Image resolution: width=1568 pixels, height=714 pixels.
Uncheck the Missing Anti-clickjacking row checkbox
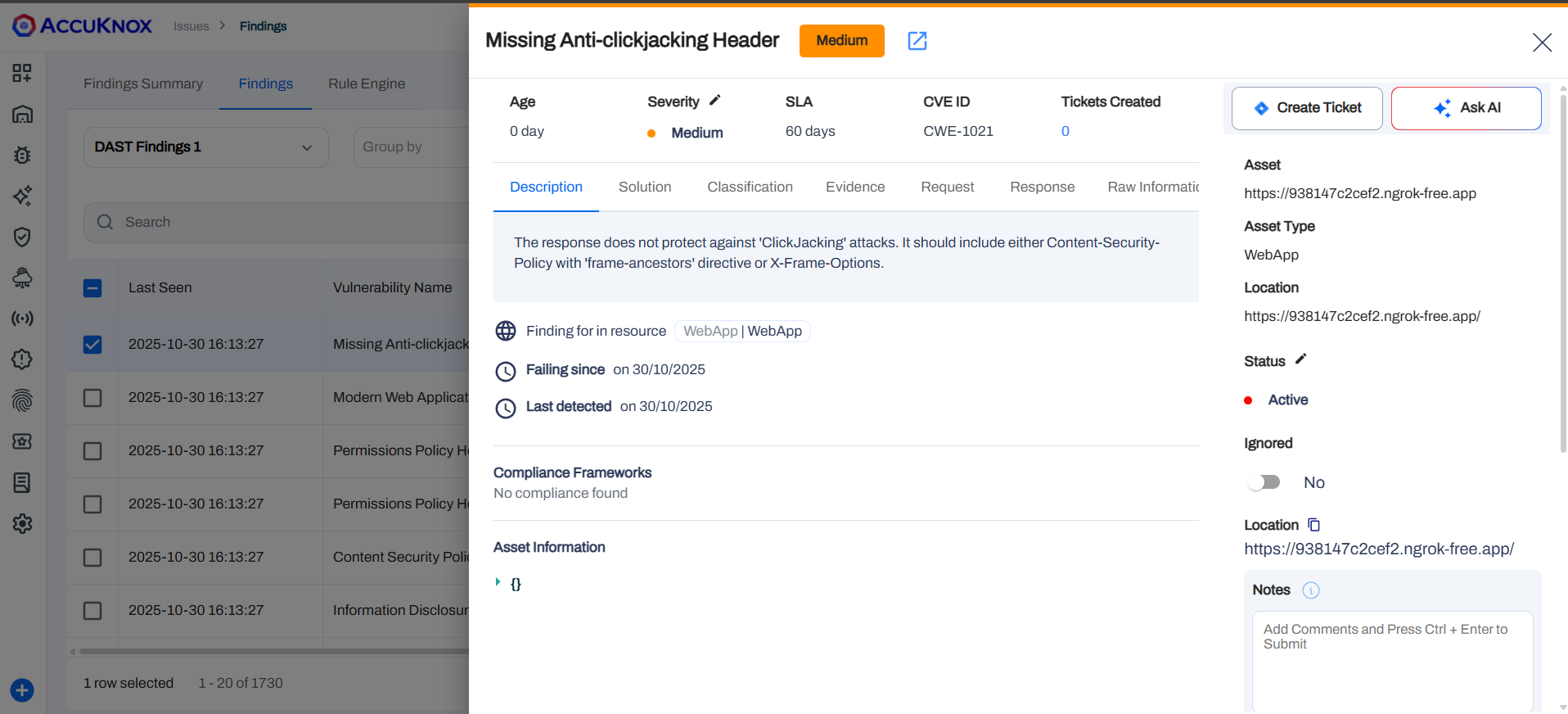click(92, 345)
